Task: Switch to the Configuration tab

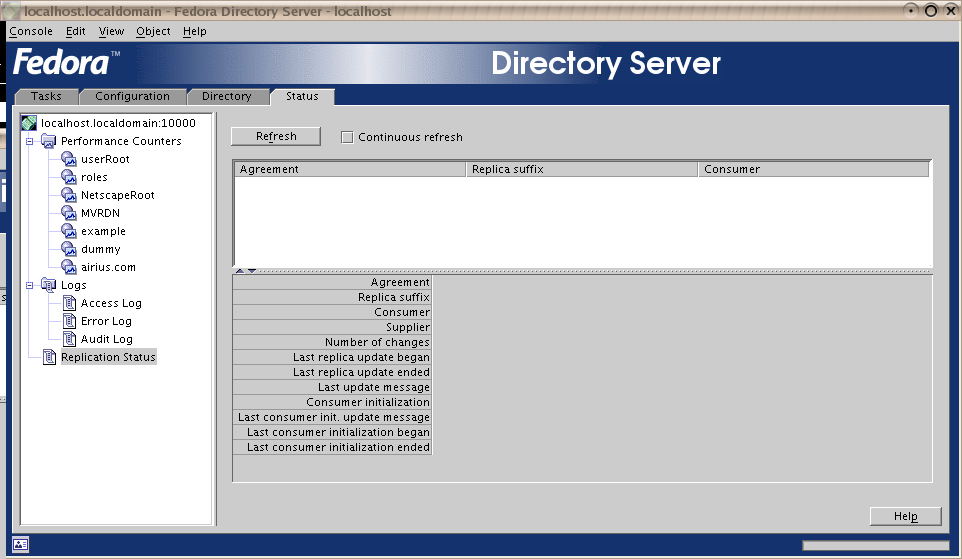Action: pyautogui.click(x=133, y=96)
